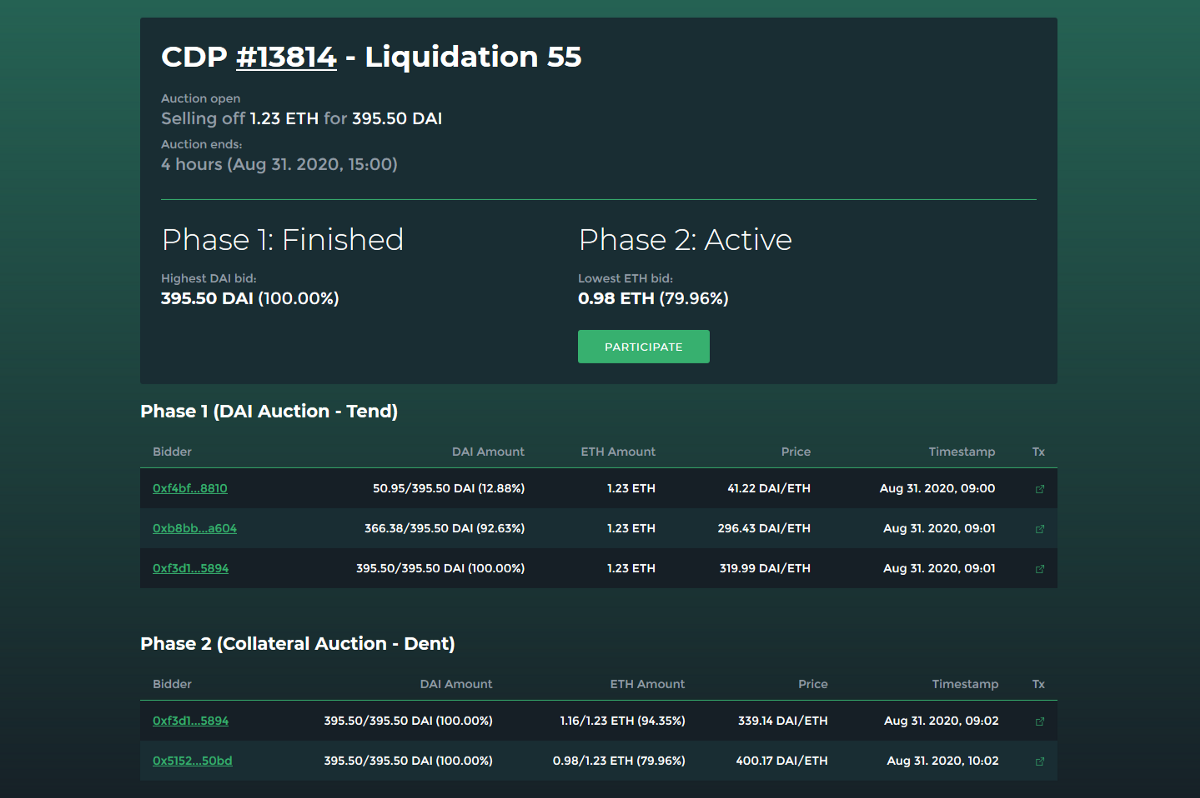This screenshot has width=1200, height=798.
Task: Select the 319.99 DAI/ETH price cell
Action: (x=765, y=568)
